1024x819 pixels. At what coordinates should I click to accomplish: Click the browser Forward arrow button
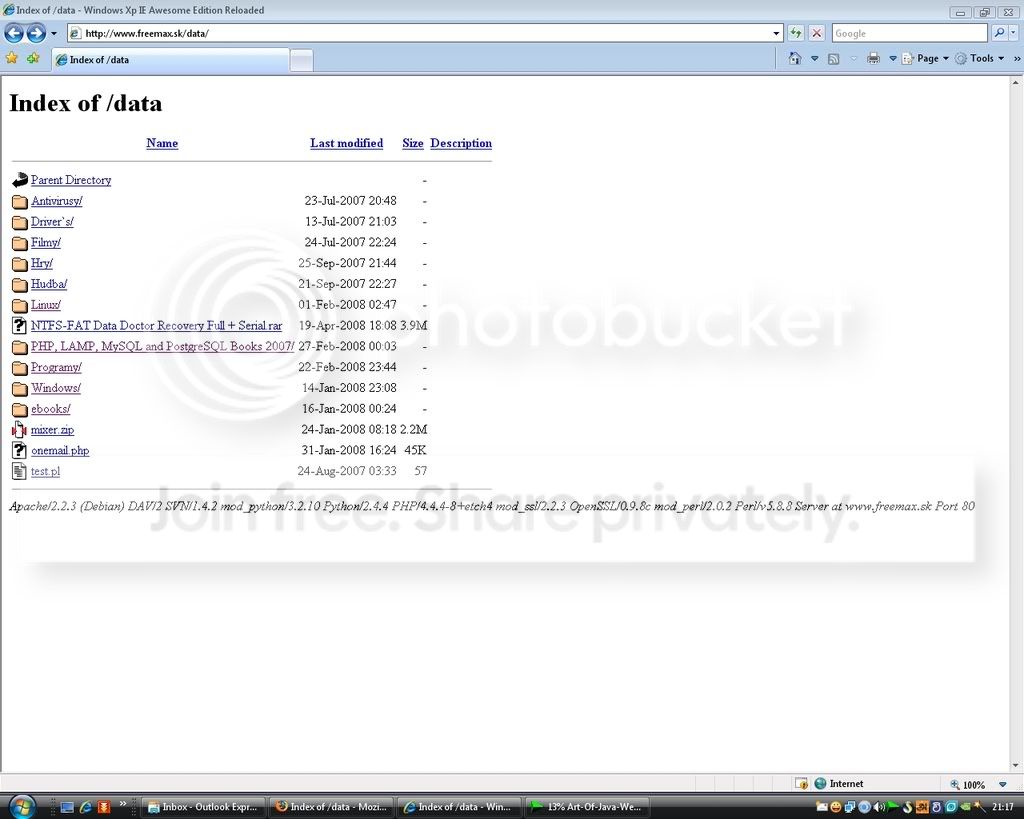click(x=36, y=33)
